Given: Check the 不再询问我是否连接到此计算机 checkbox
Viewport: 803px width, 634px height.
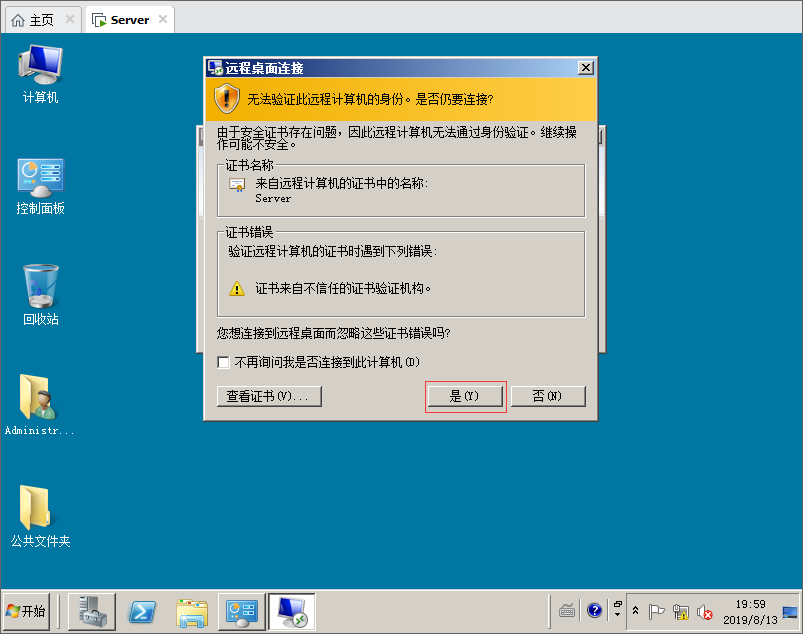Looking at the screenshot, I should pyautogui.click(x=224, y=362).
